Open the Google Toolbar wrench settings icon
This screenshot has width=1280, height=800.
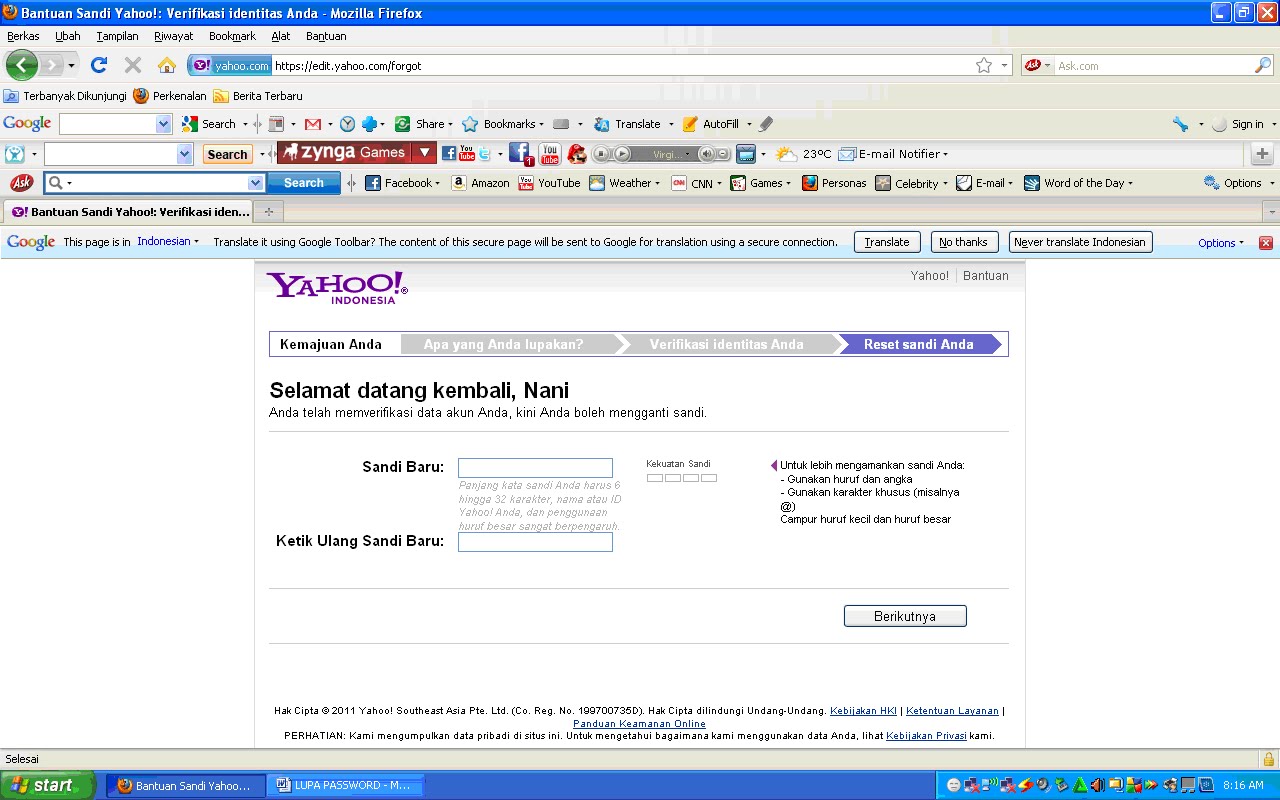point(1181,124)
